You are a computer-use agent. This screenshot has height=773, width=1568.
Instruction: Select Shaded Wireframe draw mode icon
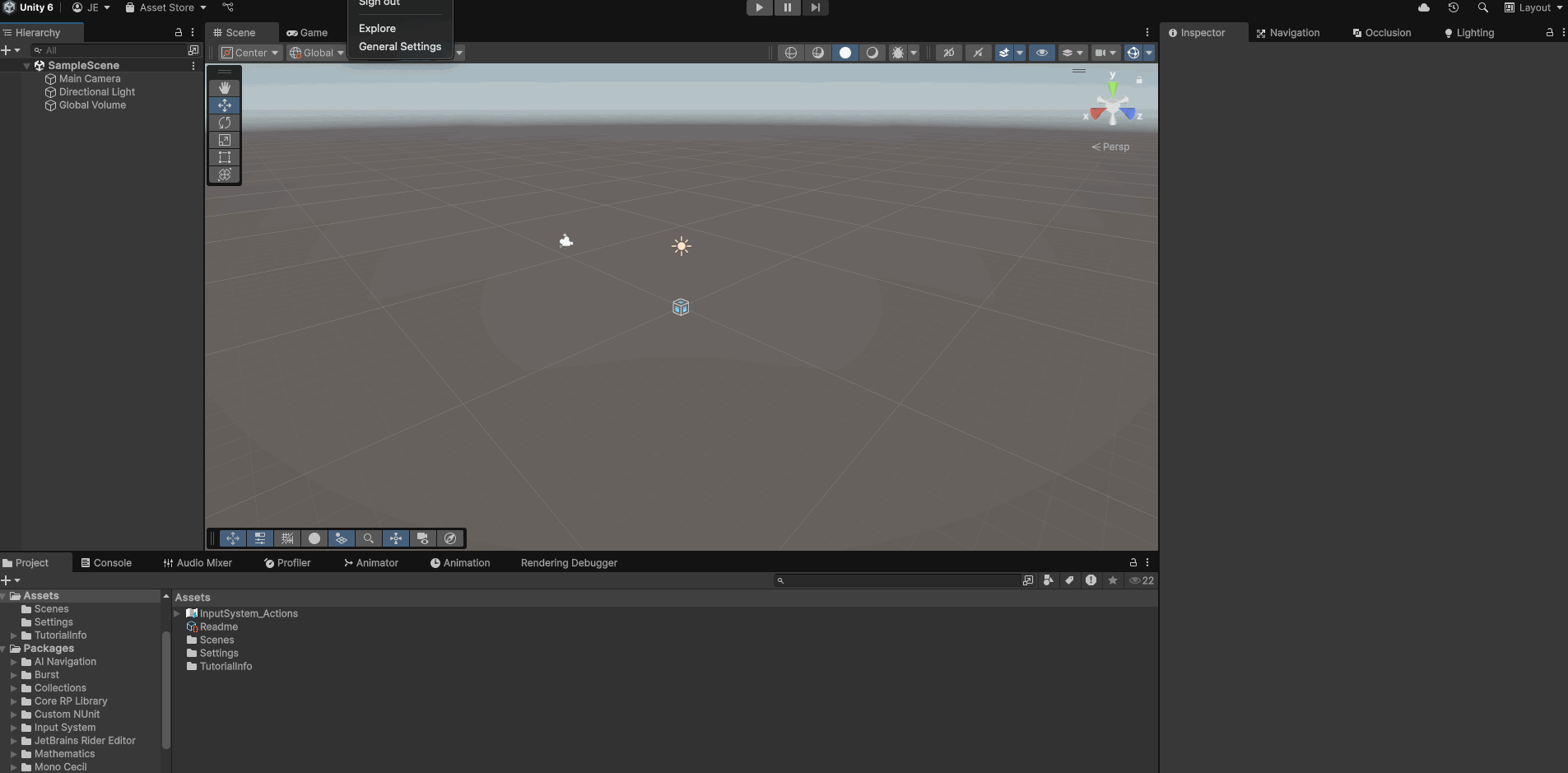click(x=818, y=53)
